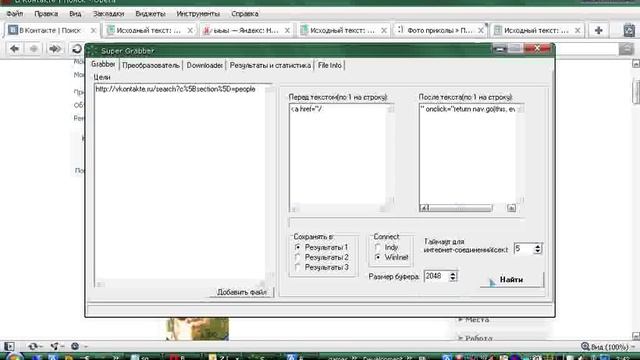Image resolution: width=640 pixels, height=360 pixels.
Task: Open Opera closed tabs trash icon
Action: 629,30
